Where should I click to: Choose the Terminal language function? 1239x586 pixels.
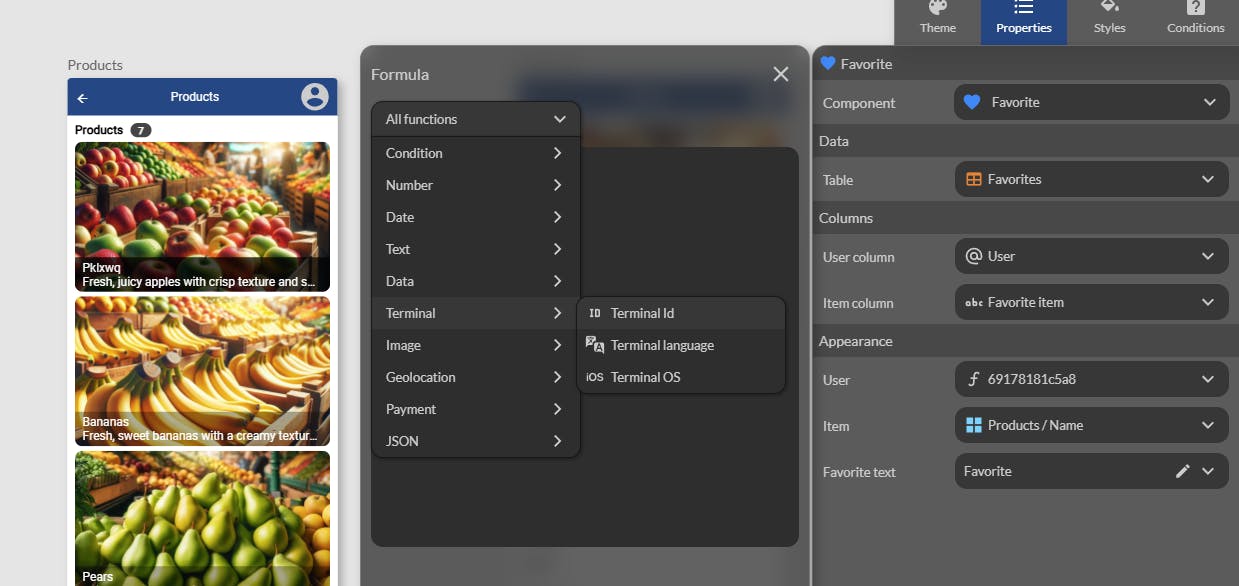tap(681, 345)
